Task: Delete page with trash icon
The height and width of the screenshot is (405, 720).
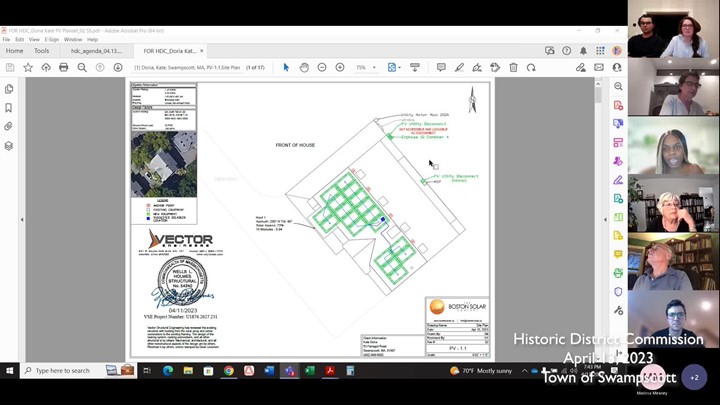Action: (513, 68)
